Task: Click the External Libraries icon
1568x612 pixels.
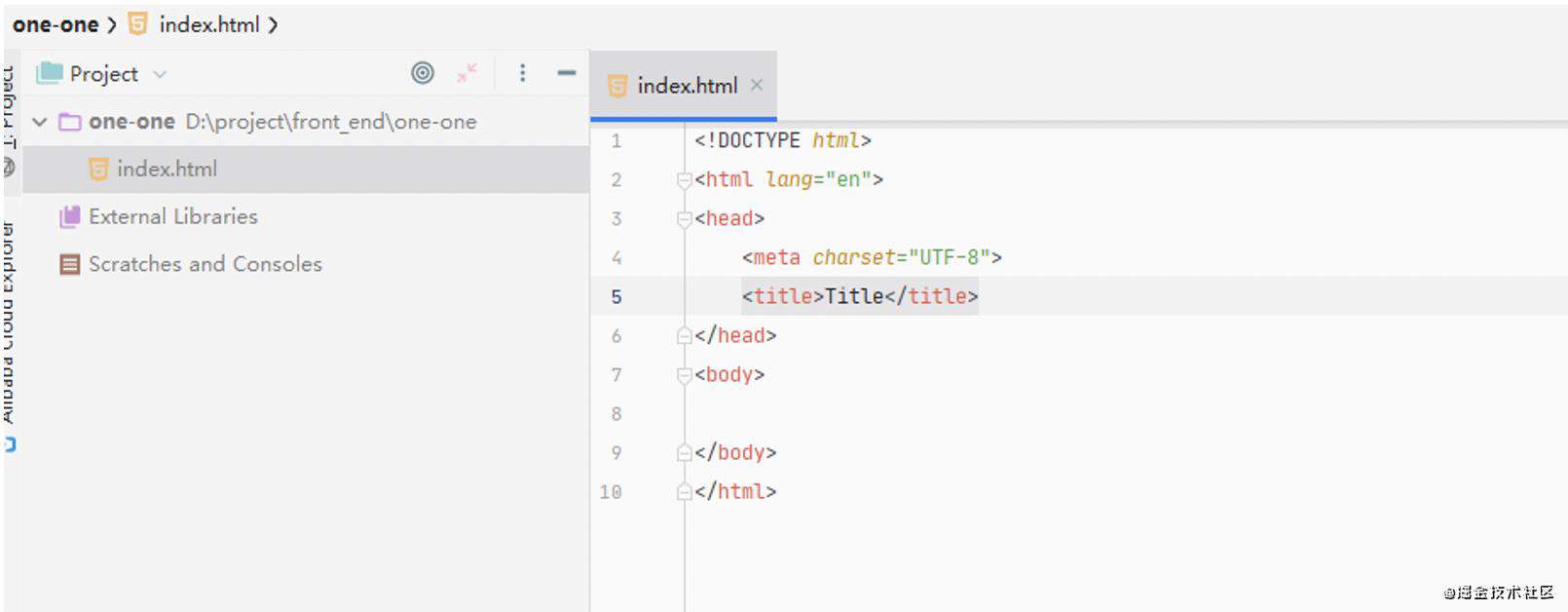Action: (69, 216)
